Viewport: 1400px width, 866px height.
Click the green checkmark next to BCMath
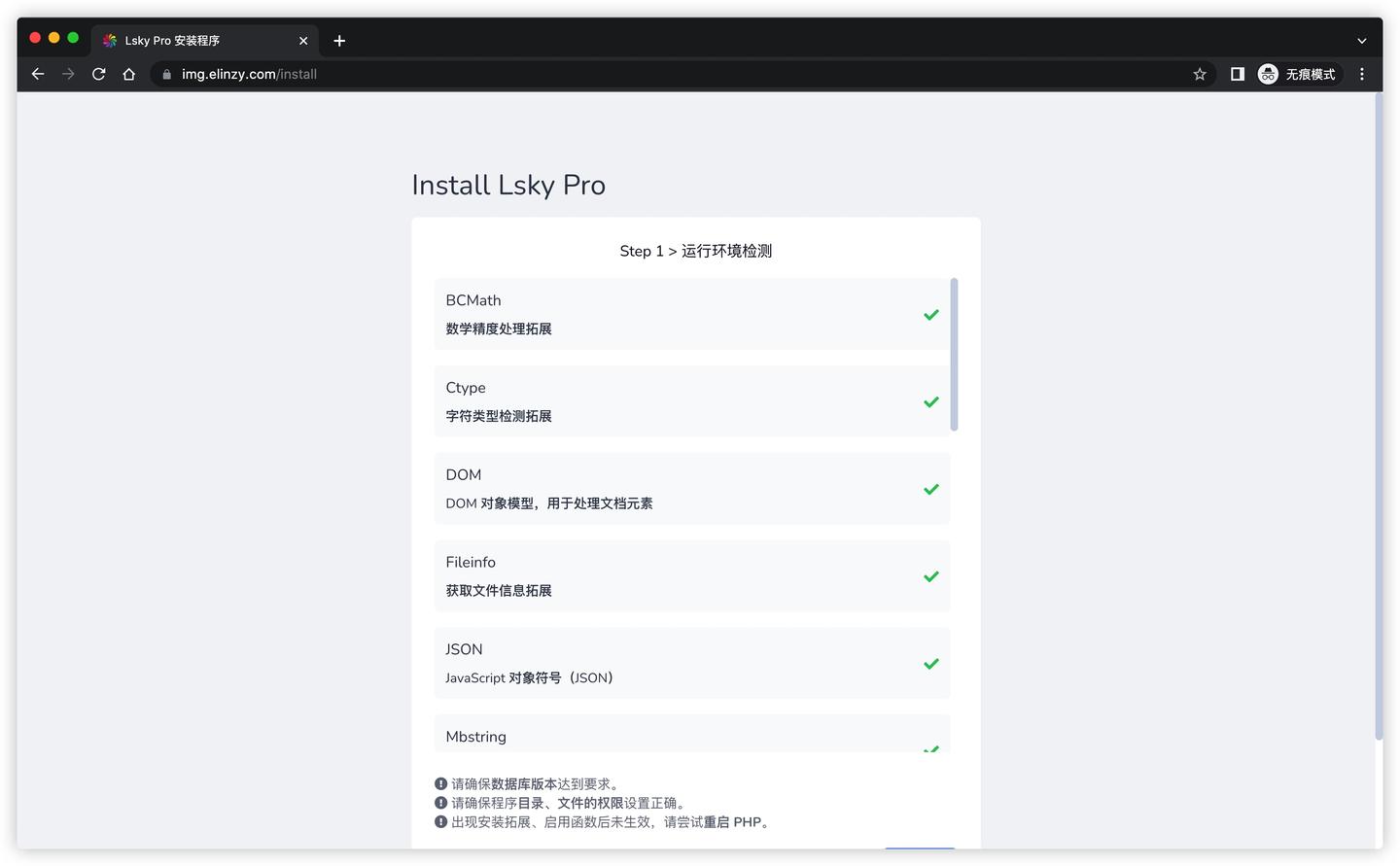[930, 314]
